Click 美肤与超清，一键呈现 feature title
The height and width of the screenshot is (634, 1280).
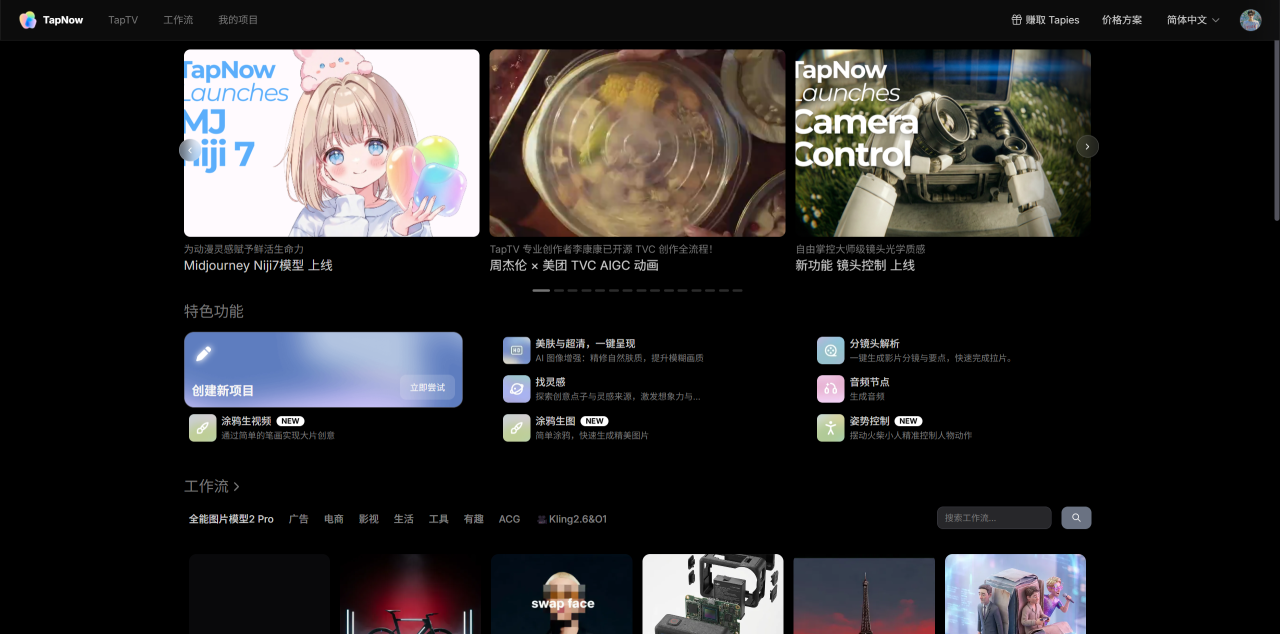[585, 344]
